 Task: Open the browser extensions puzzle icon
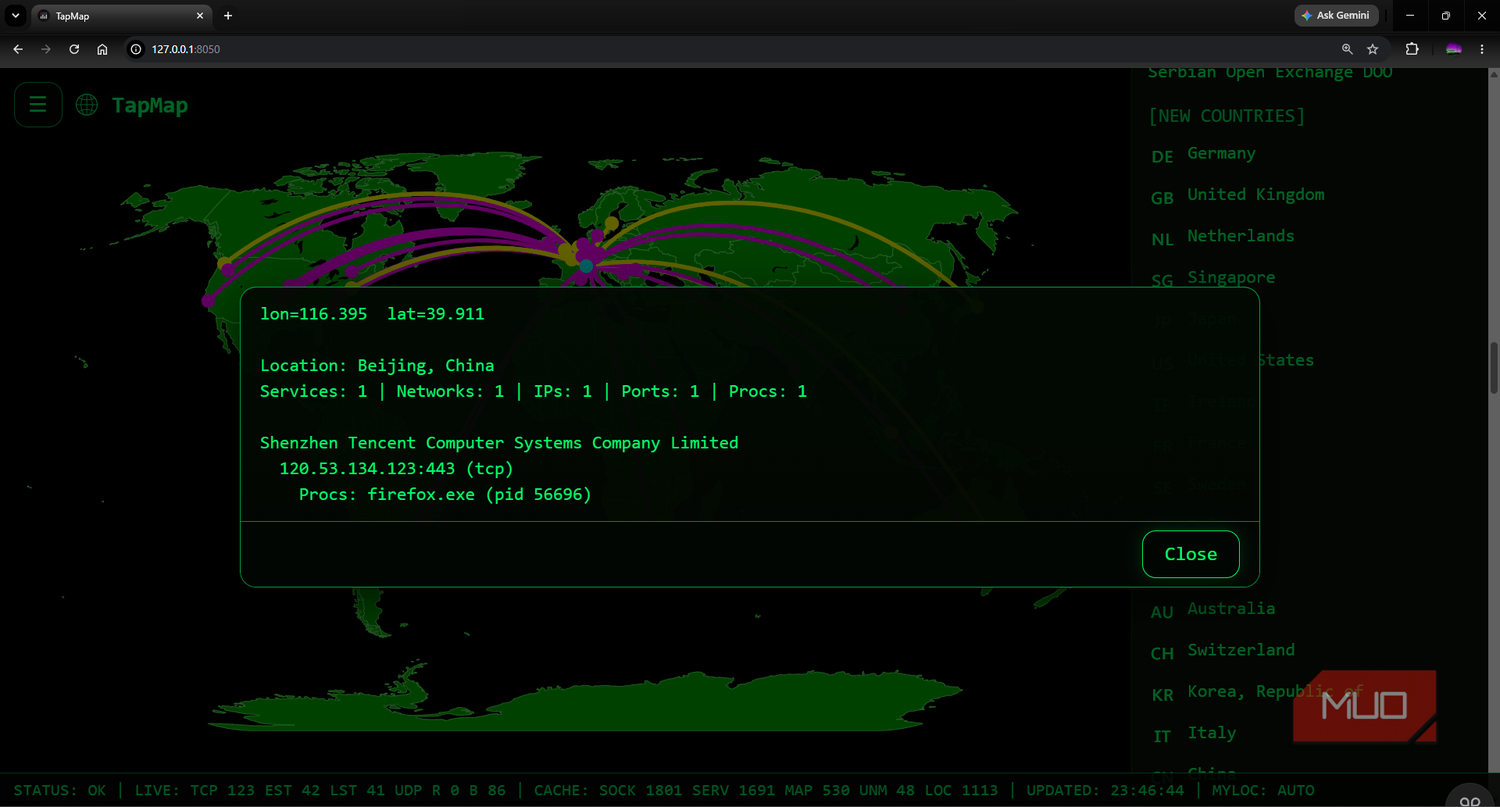coord(1412,49)
